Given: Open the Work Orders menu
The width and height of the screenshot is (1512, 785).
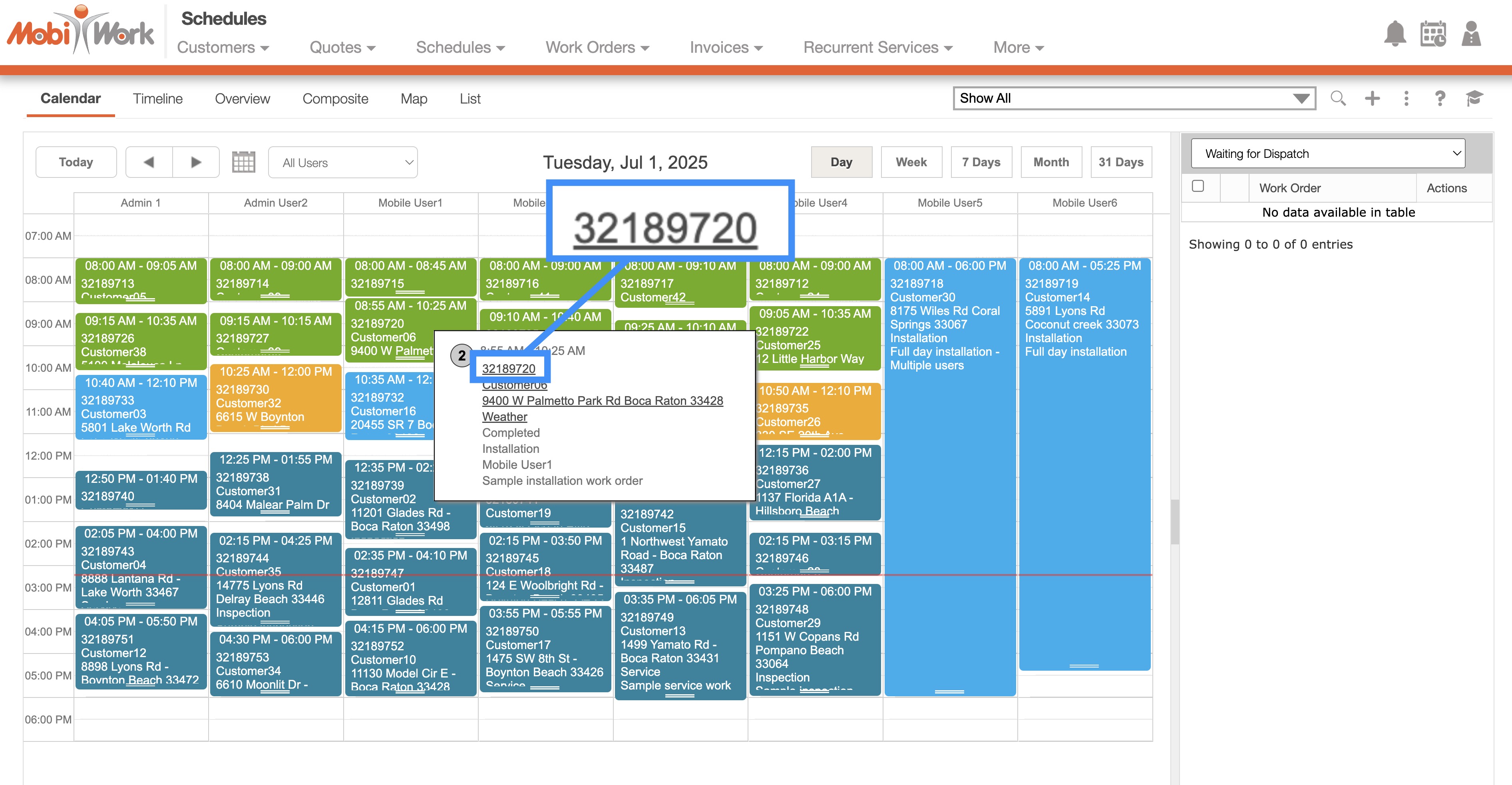Looking at the screenshot, I should coord(596,47).
